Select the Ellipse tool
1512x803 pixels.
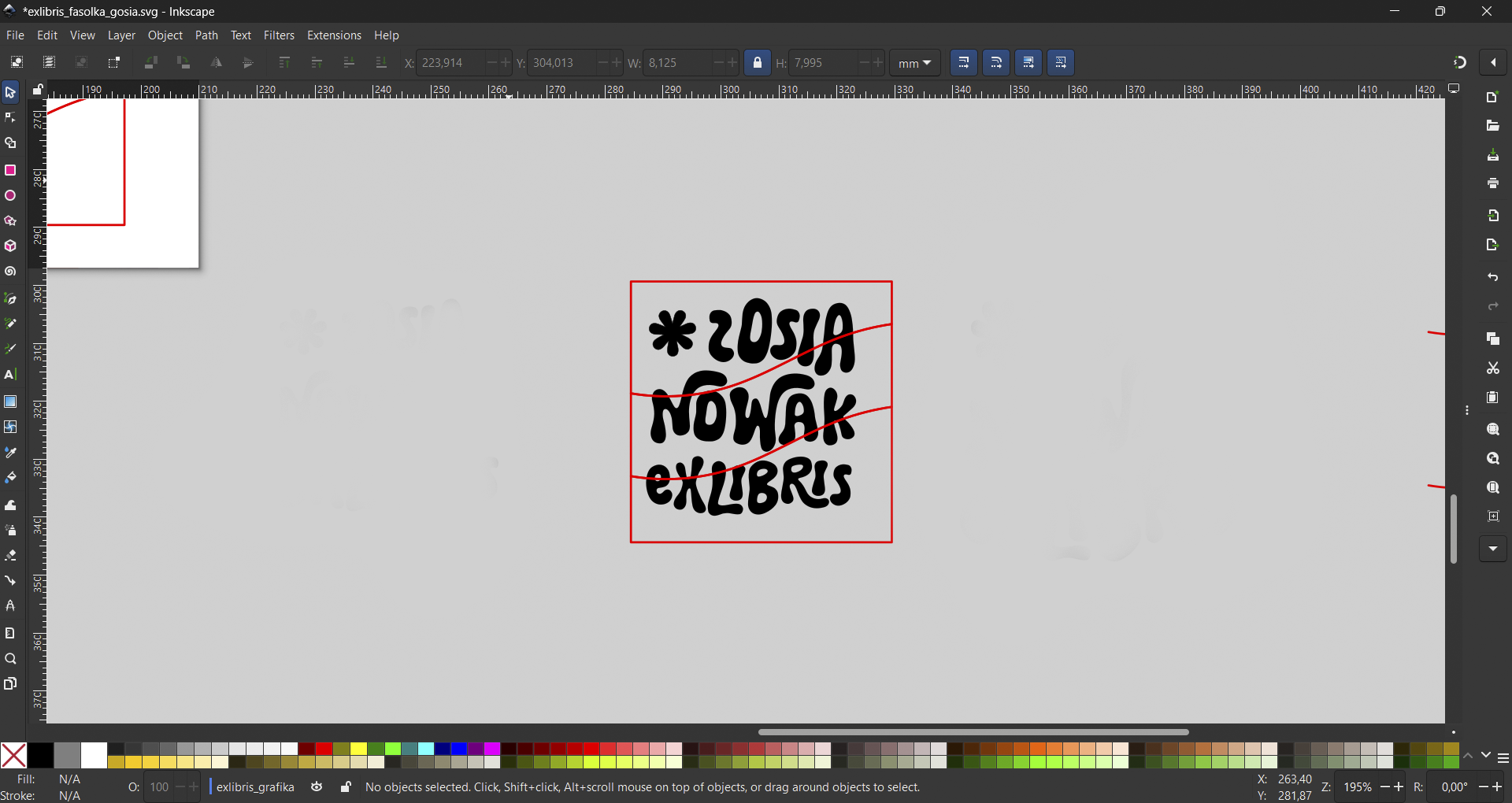[x=10, y=195]
